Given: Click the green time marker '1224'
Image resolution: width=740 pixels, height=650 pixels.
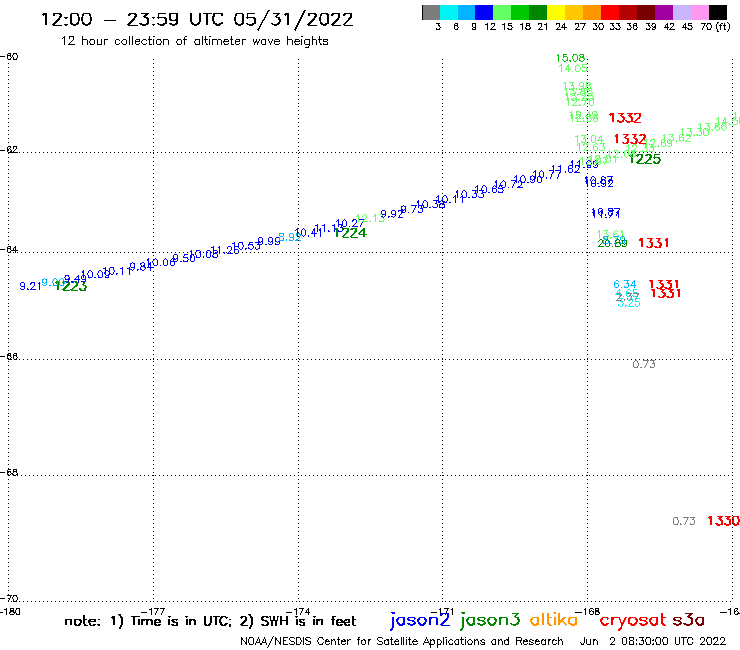Looking at the screenshot, I should (350, 233).
